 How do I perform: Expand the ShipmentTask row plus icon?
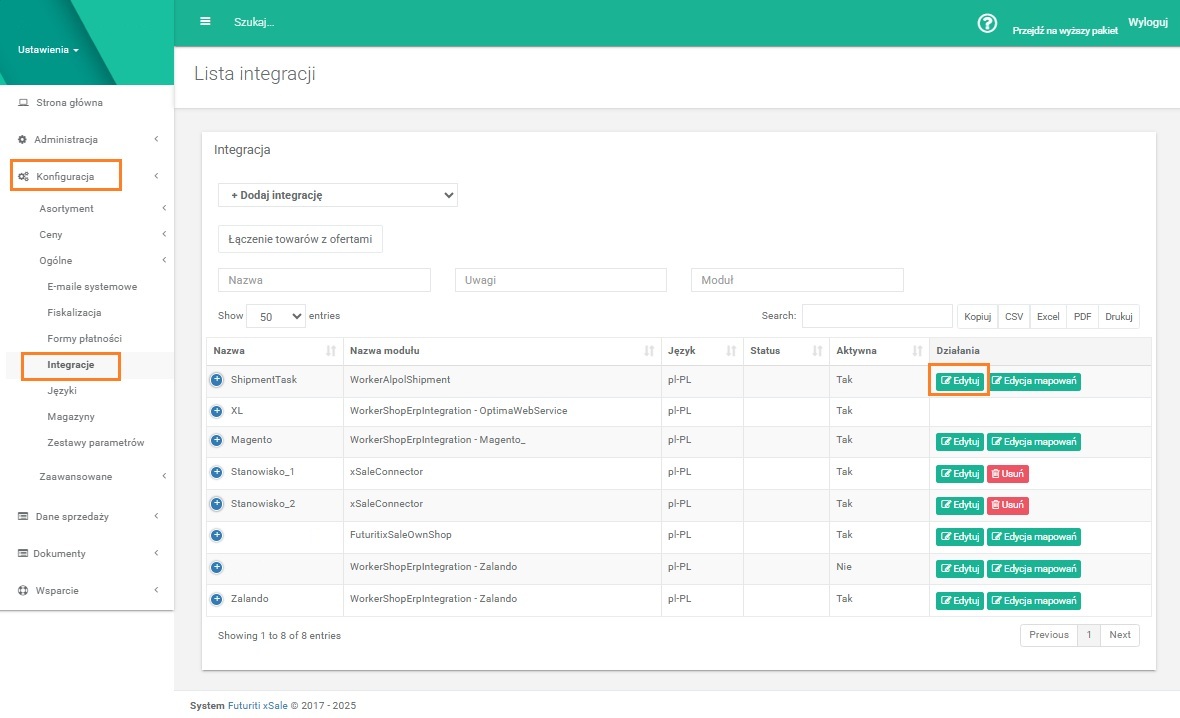[217, 380]
